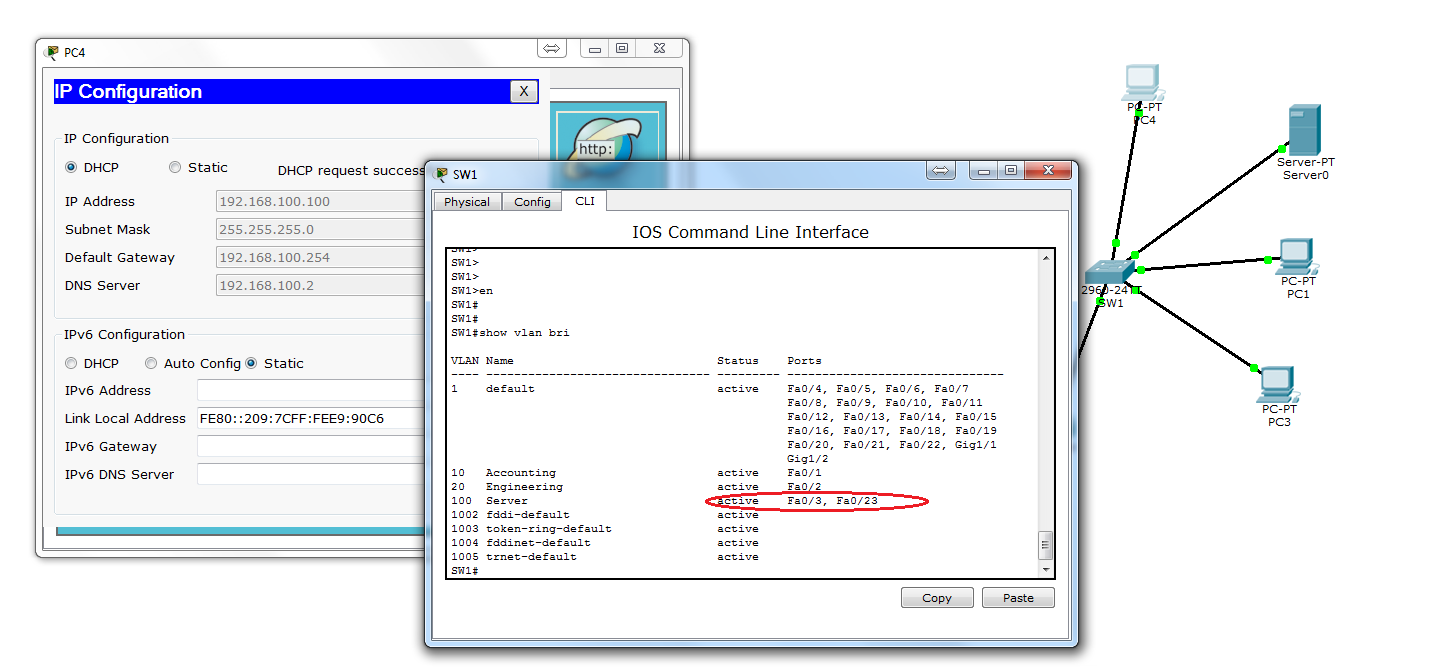Maximize the SW1 window

point(1010,171)
